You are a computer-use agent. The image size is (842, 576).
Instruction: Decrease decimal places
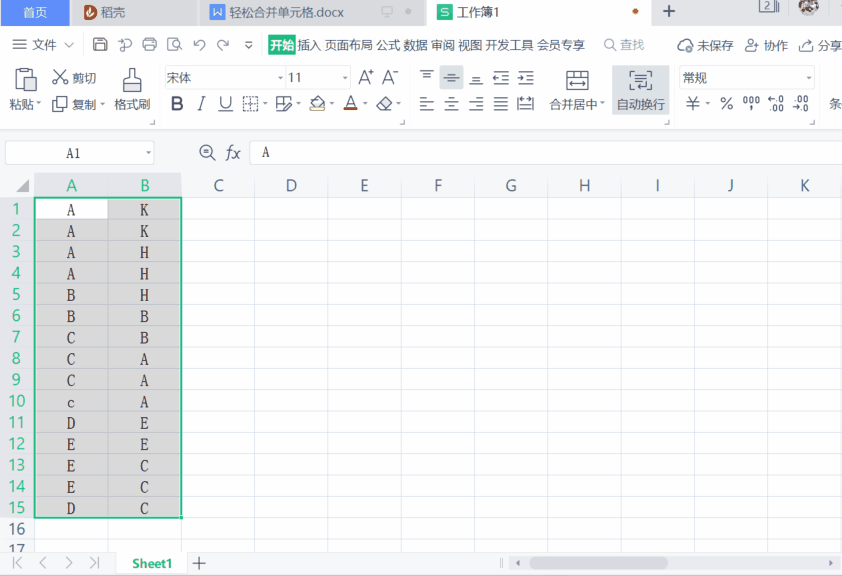[801, 103]
